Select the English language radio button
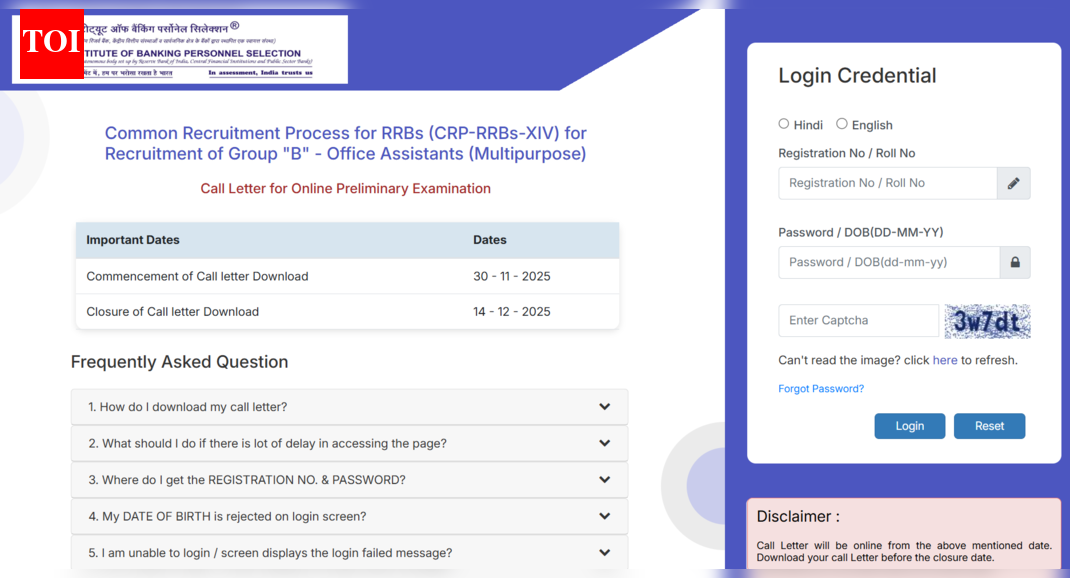 pyautogui.click(x=841, y=124)
